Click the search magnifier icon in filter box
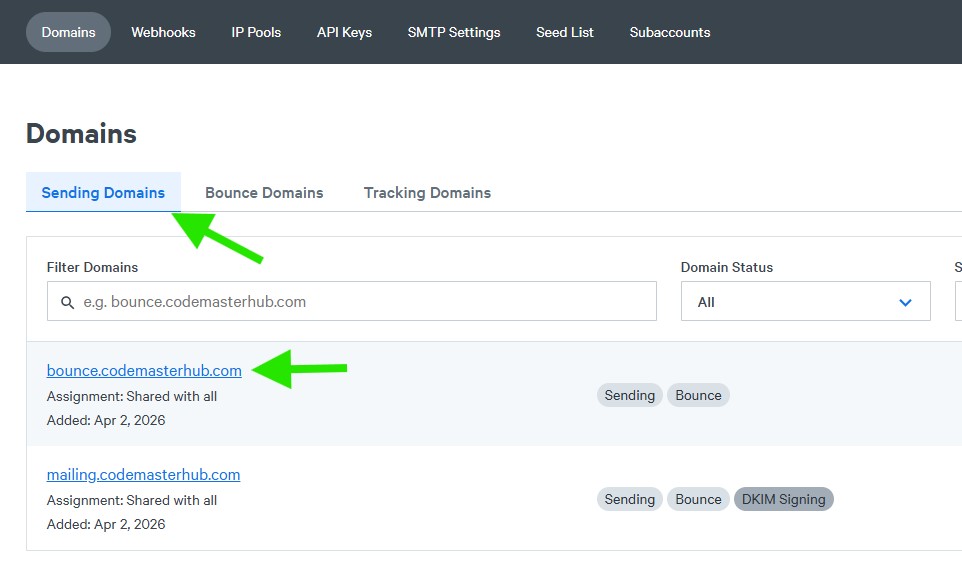The width and height of the screenshot is (962, 573). (68, 302)
